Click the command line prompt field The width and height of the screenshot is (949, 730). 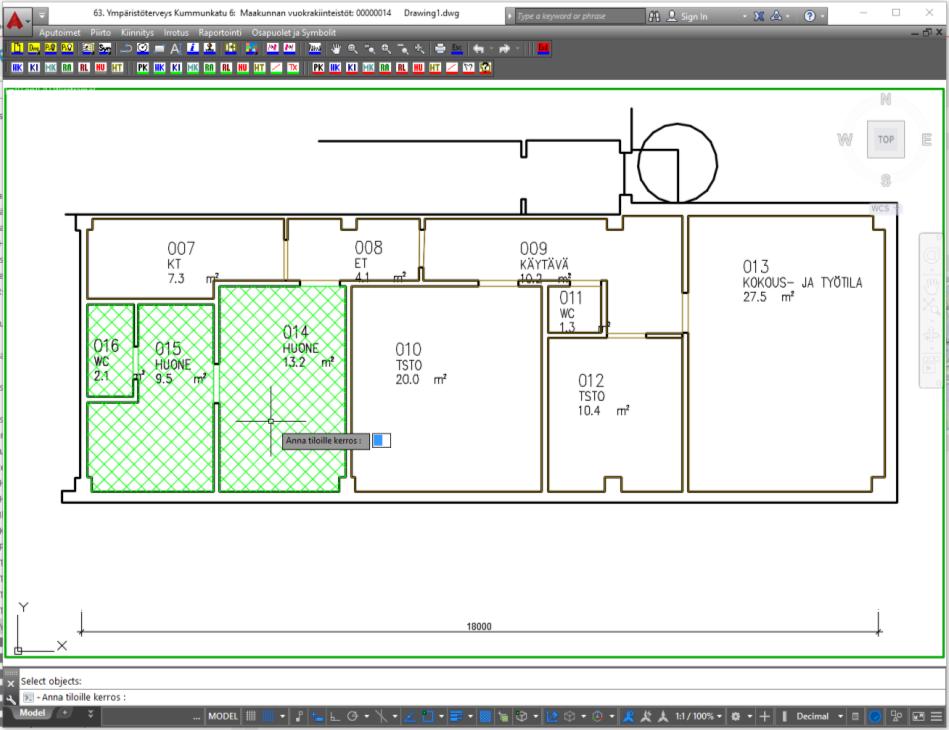[483, 697]
